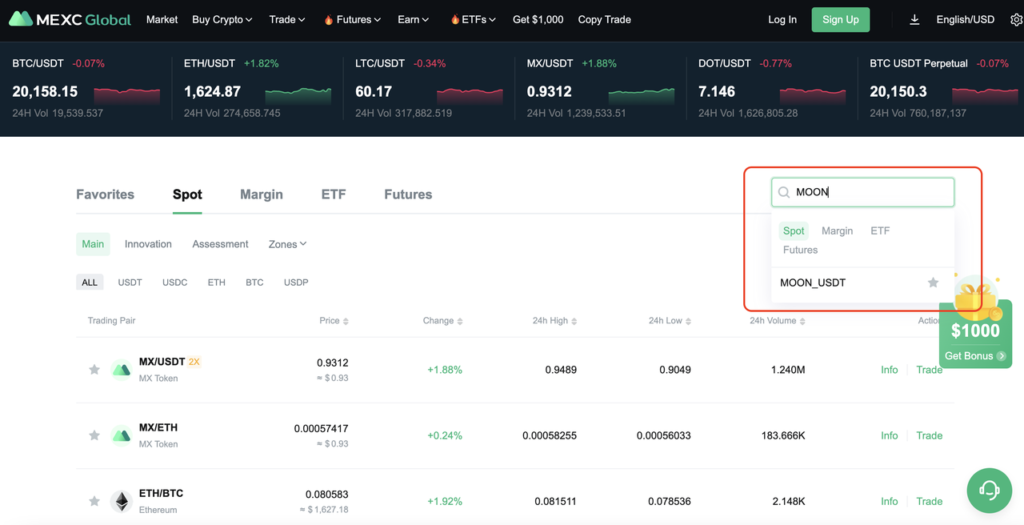
Task: Expand the Buy Crypto dropdown
Action: pos(222,20)
